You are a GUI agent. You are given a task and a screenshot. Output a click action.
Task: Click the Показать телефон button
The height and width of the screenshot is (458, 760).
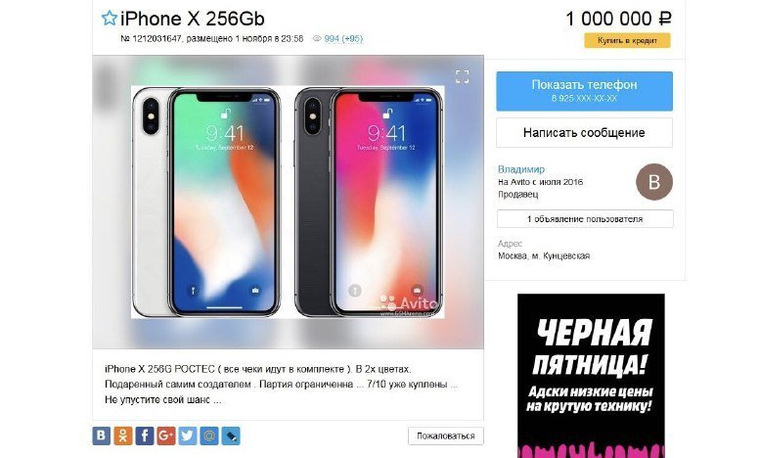pyautogui.click(x=584, y=91)
